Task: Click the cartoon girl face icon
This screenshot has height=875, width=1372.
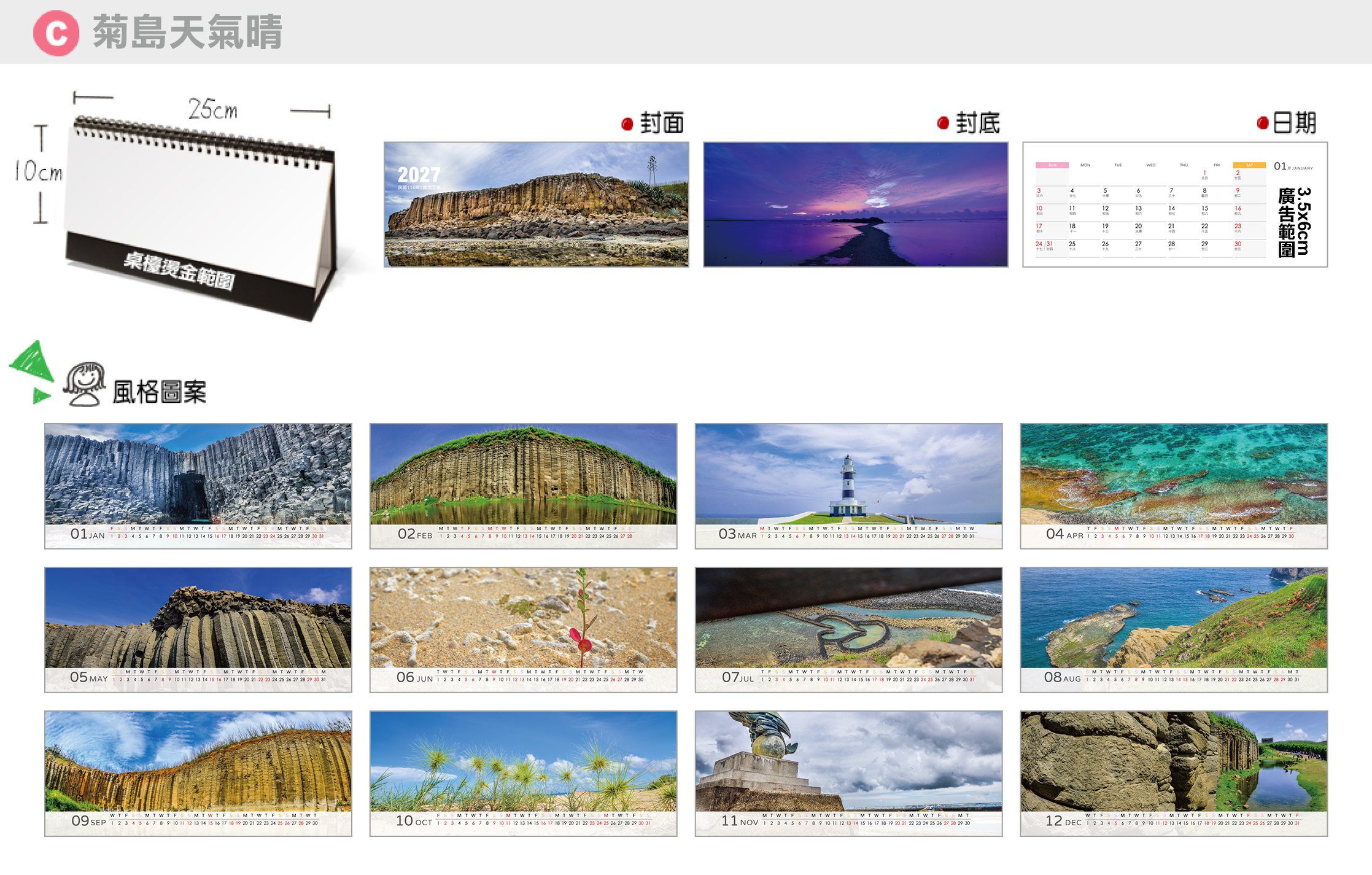Action: 85,384
